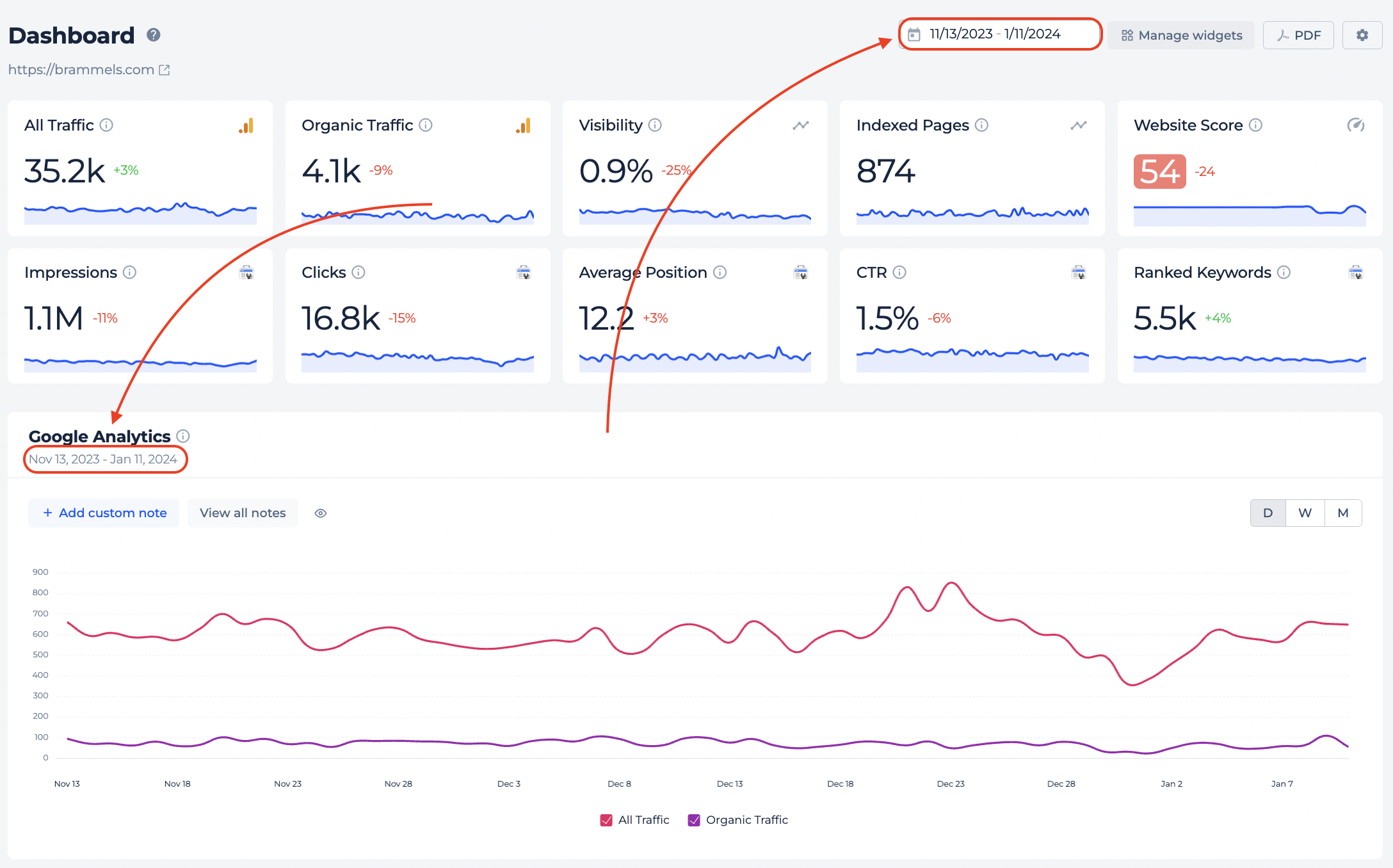Click the analytics bars icon on All Traffic card
The image size is (1393, 868).
coord(246,125)
